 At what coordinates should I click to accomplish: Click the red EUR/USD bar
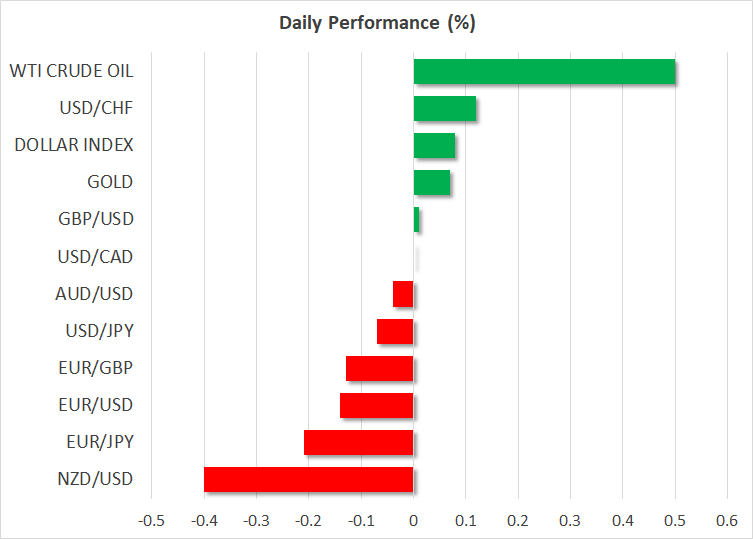click(x=376, y=405)
